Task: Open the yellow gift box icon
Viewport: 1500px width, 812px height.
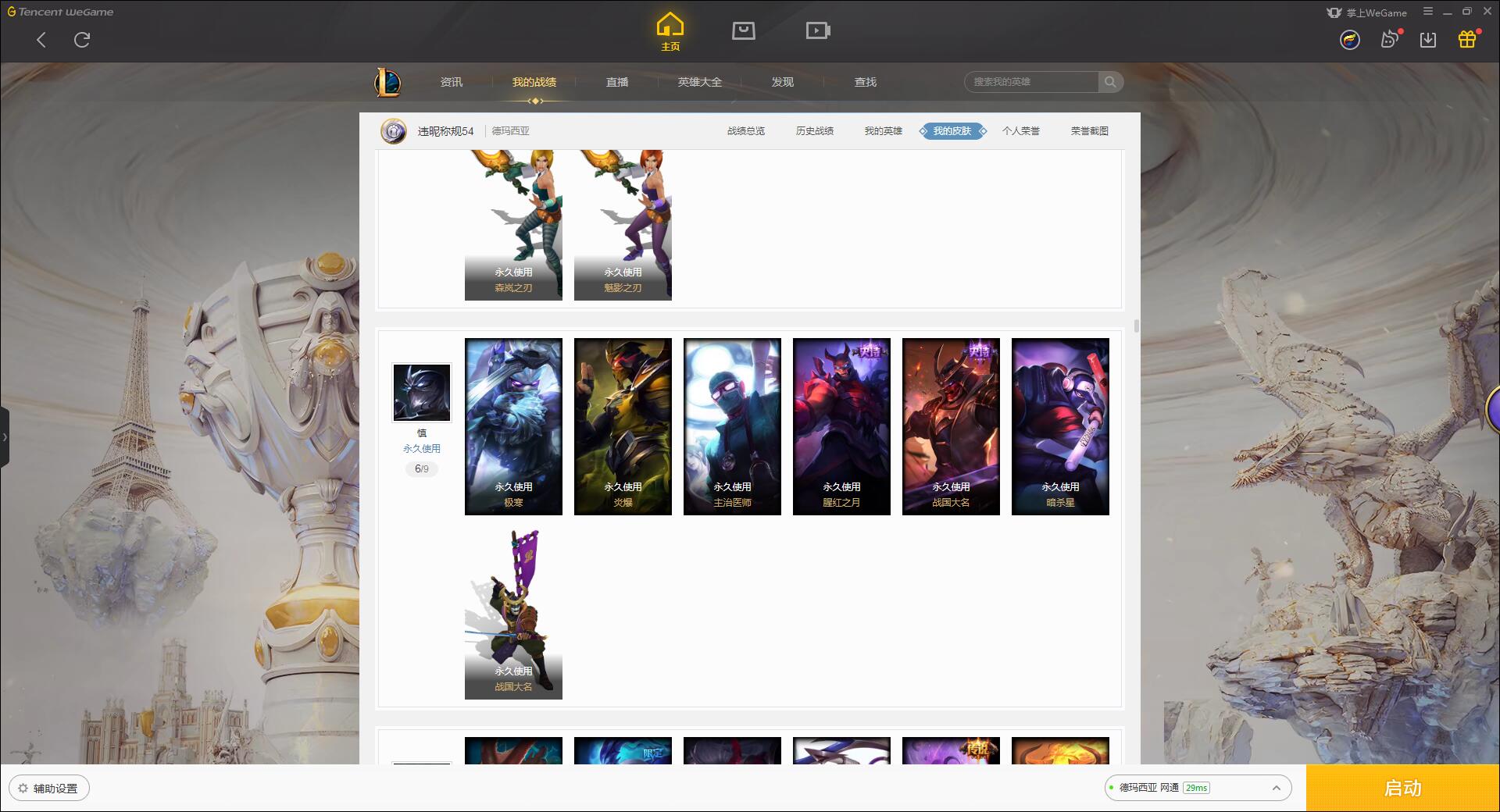Action: pos(1467,39)
